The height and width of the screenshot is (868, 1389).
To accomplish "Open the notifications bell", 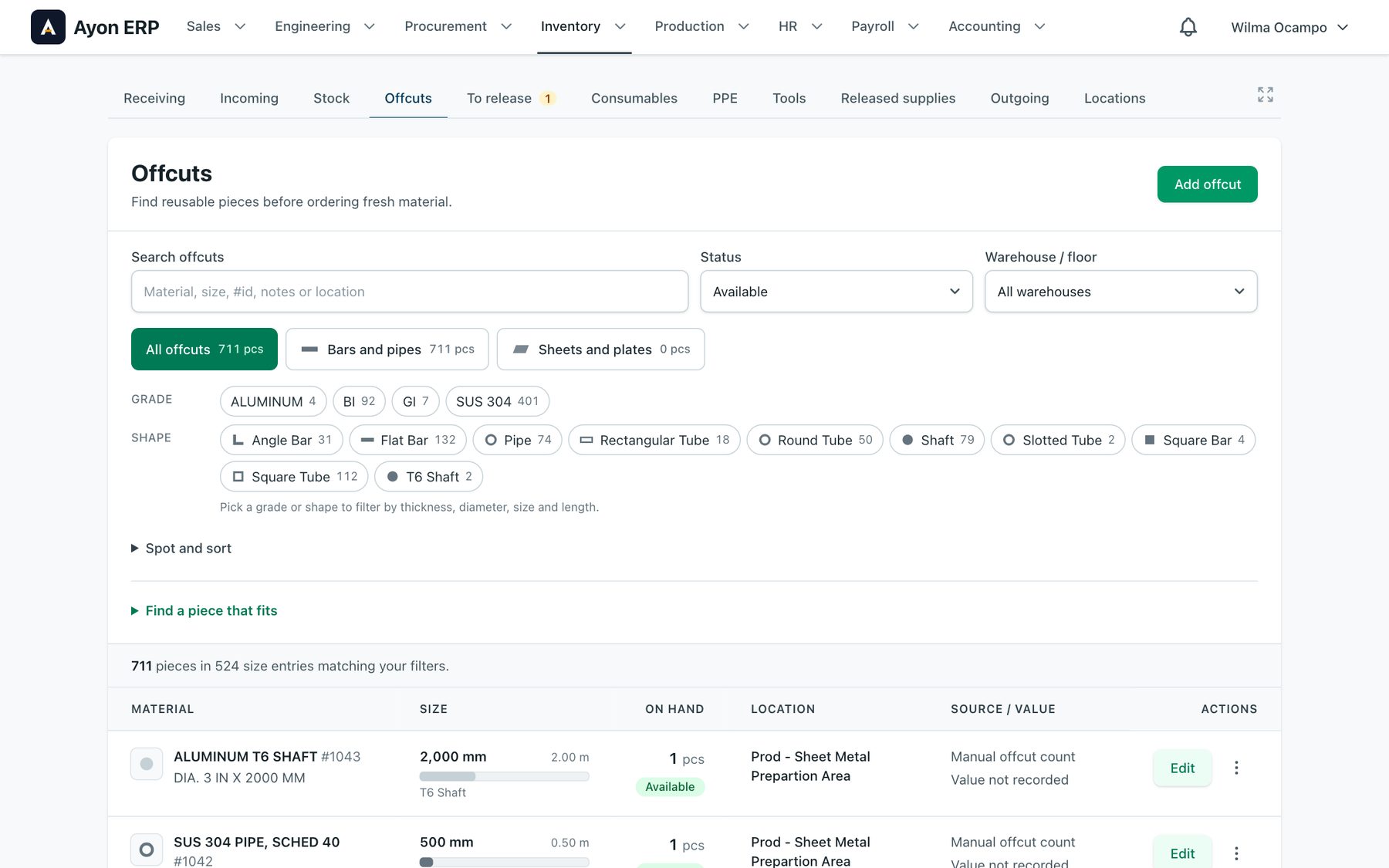I will pos(1188,27).
